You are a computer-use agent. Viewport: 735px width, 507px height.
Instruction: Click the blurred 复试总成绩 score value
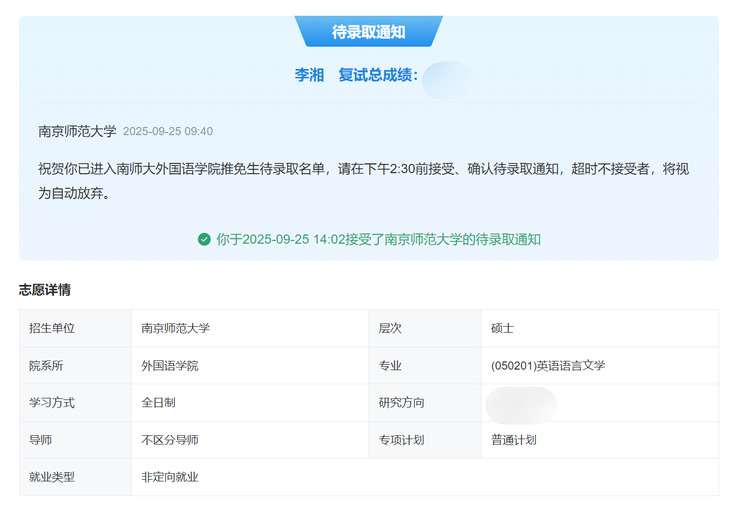[x=446, y=79]
